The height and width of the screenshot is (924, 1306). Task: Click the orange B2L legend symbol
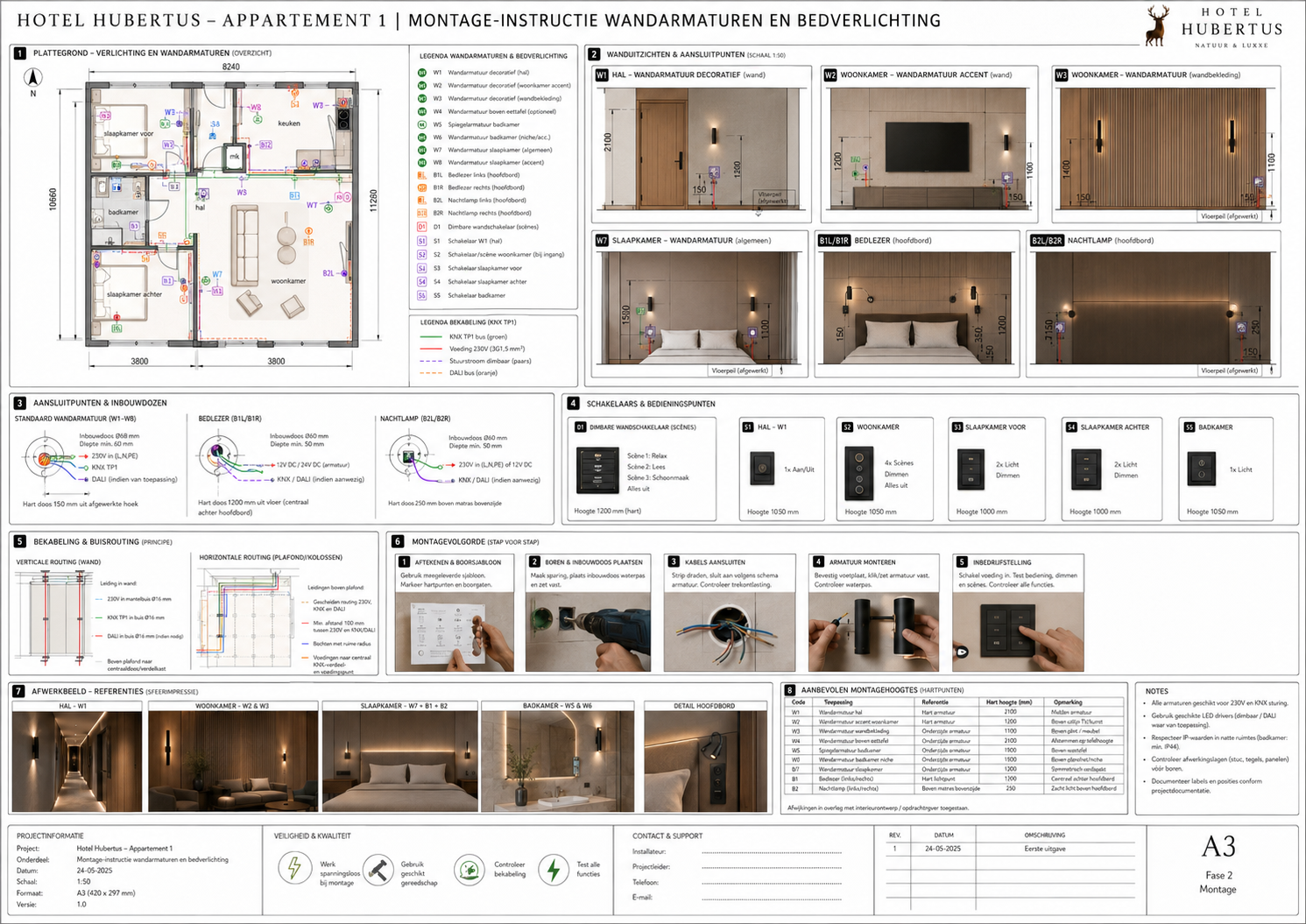pyautogui.click(x=422, y=201)
